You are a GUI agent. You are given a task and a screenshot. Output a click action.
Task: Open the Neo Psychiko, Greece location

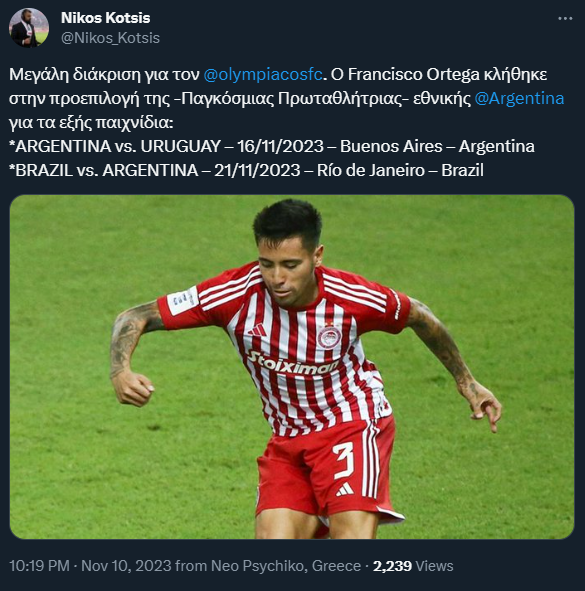point(286,566)
